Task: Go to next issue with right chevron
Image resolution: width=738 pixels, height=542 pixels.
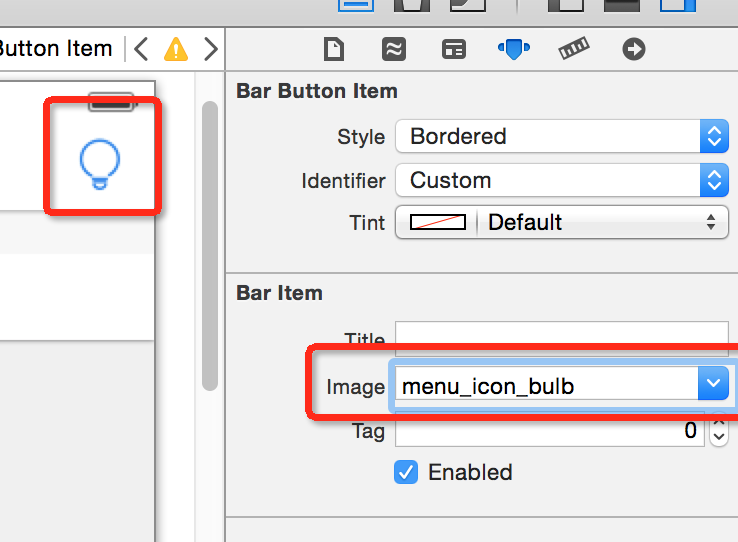Action: 211,49
